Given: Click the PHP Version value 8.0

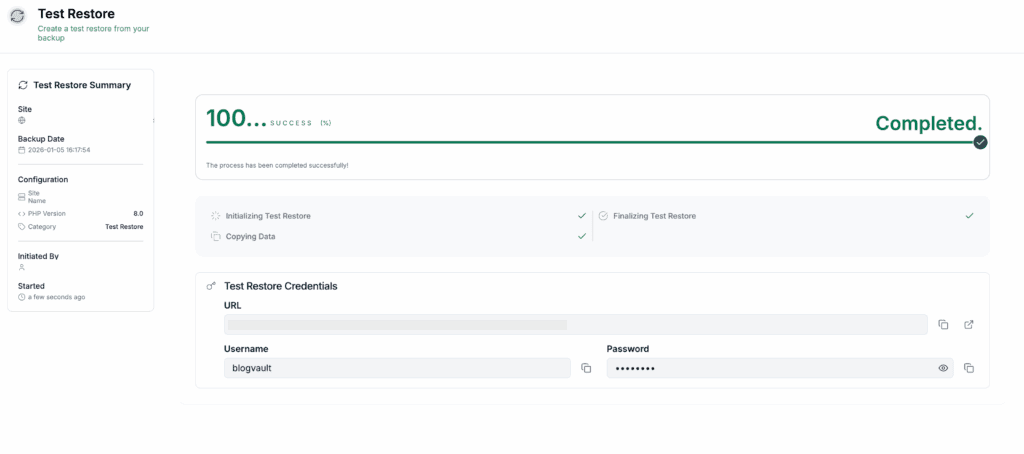Looking at the screenshot, I should pyautogui.click(x=138, y=214).
